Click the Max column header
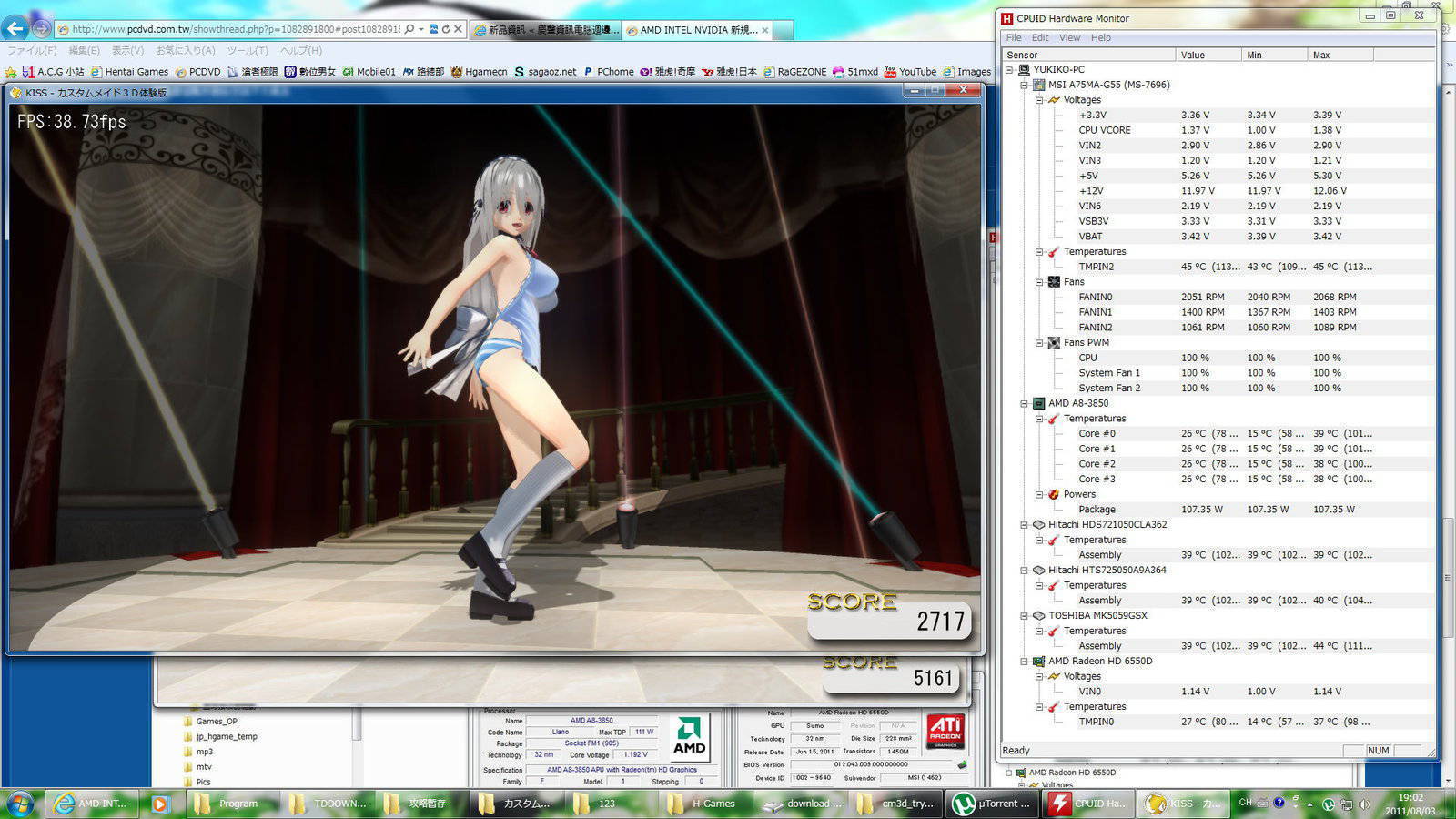1456x819 pixels. tap(1340, 55)
